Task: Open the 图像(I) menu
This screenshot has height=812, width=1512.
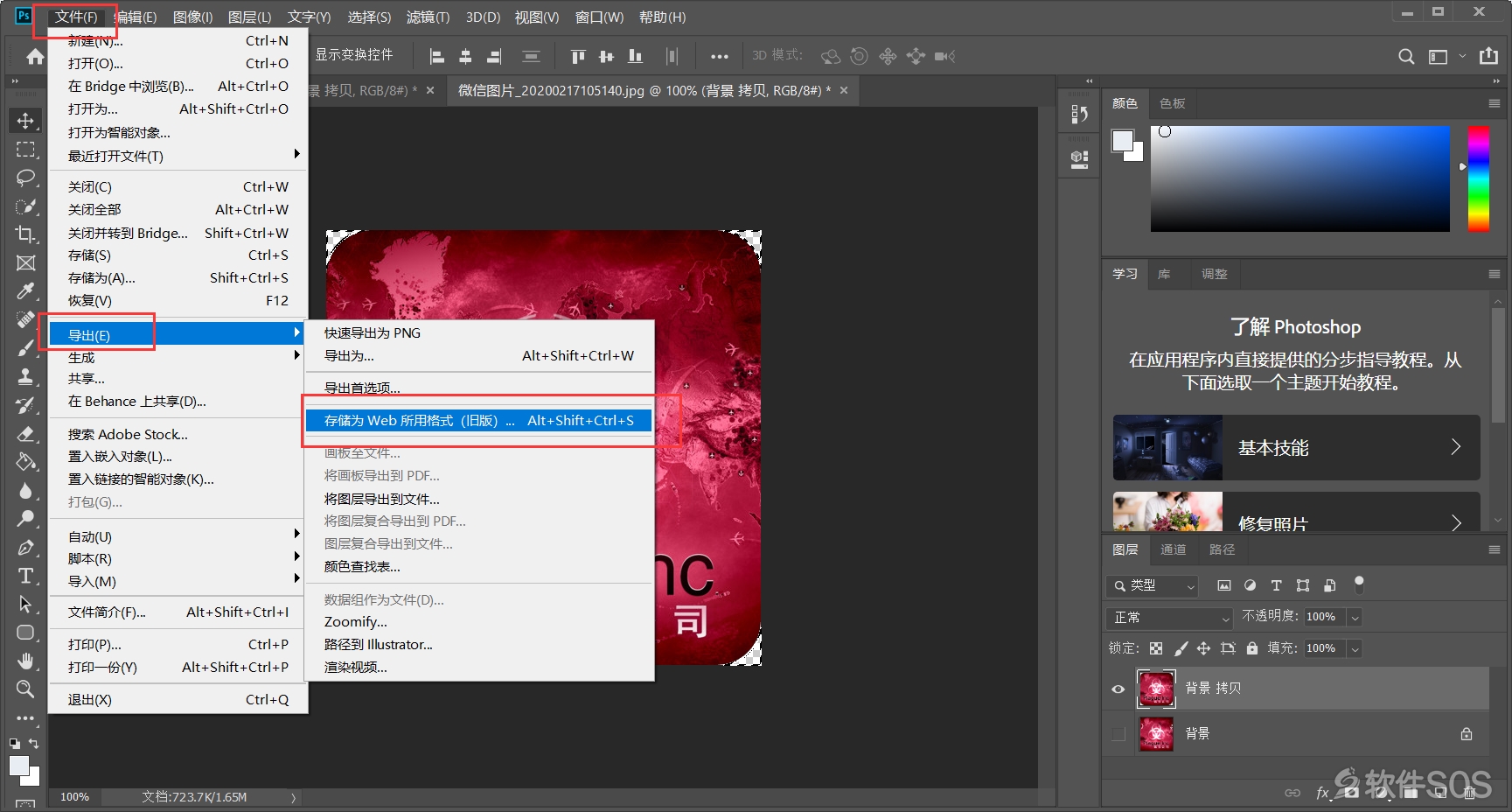Action: pyautogui.click(x=192, y=17)
